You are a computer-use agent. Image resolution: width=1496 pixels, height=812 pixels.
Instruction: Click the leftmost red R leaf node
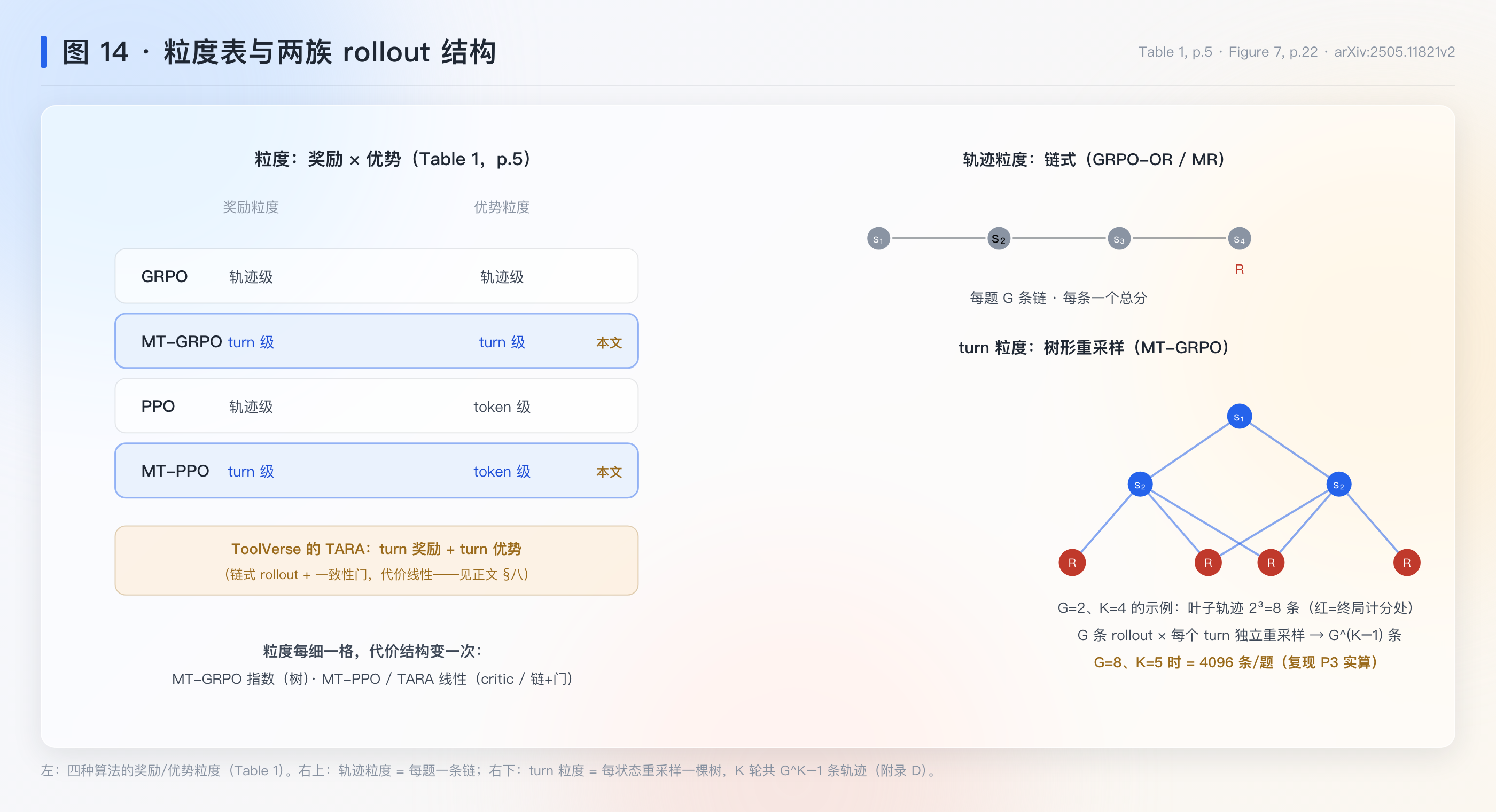pyautogui.click(x=1071, y=562)
